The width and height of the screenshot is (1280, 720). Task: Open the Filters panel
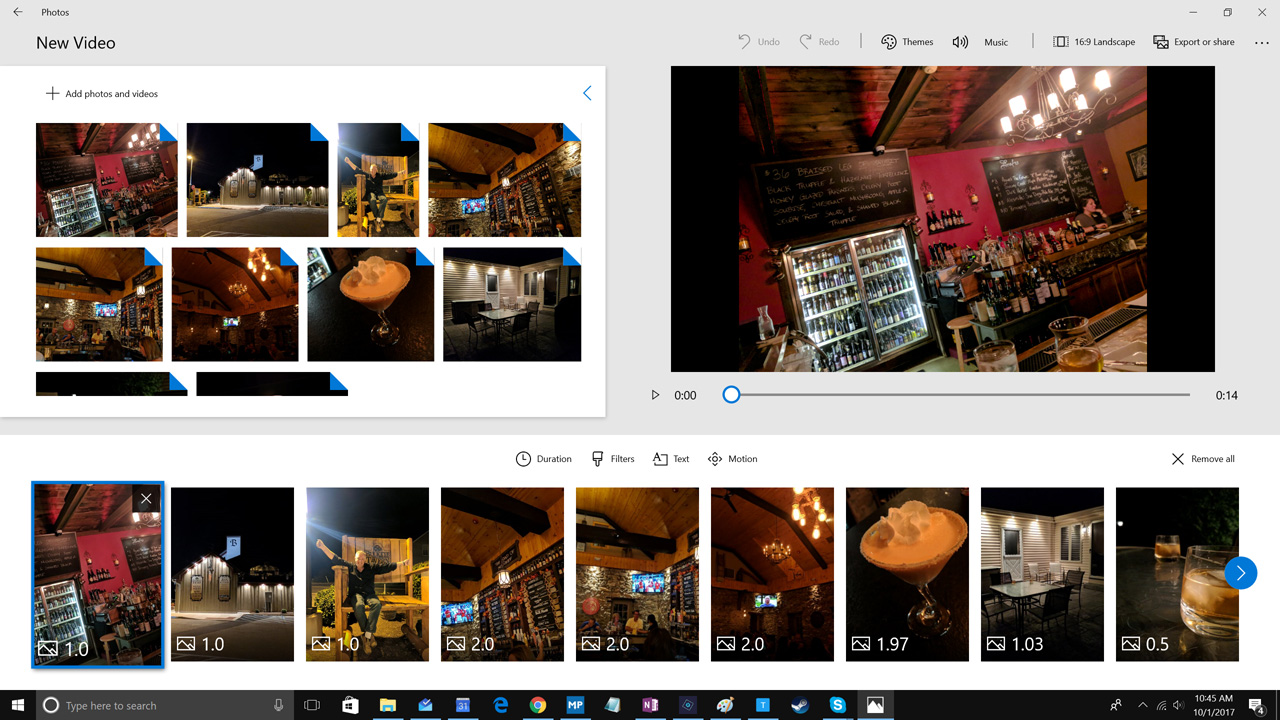click(x=612, y=458)
